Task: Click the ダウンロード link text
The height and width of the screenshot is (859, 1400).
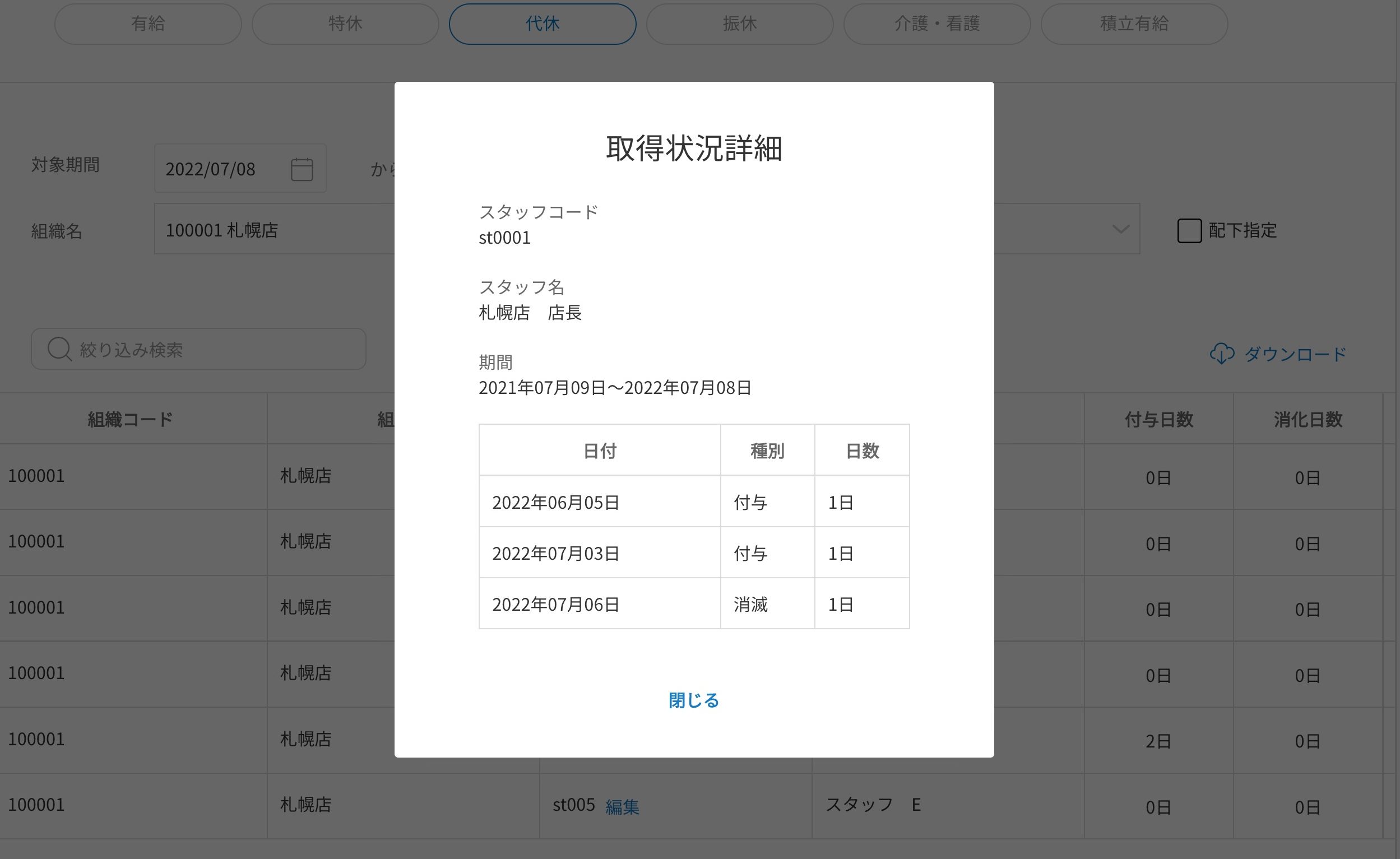Action: pos(1295,355)
